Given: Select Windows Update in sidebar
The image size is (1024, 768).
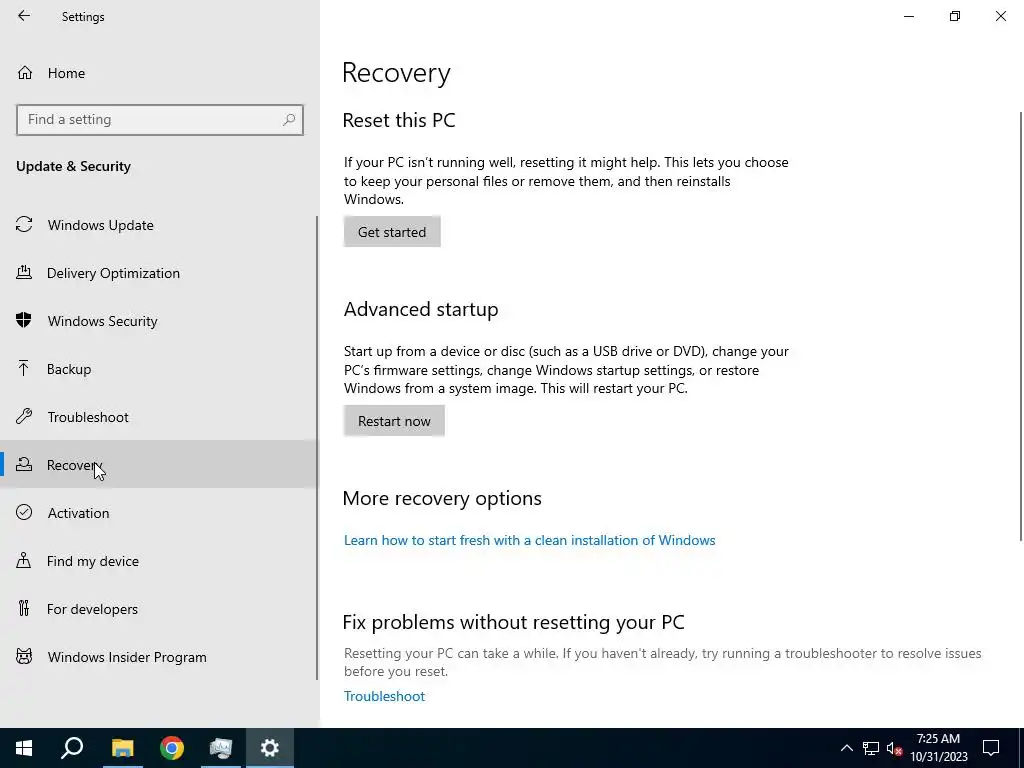Looking at the screenshot, I should coord(158,225).
